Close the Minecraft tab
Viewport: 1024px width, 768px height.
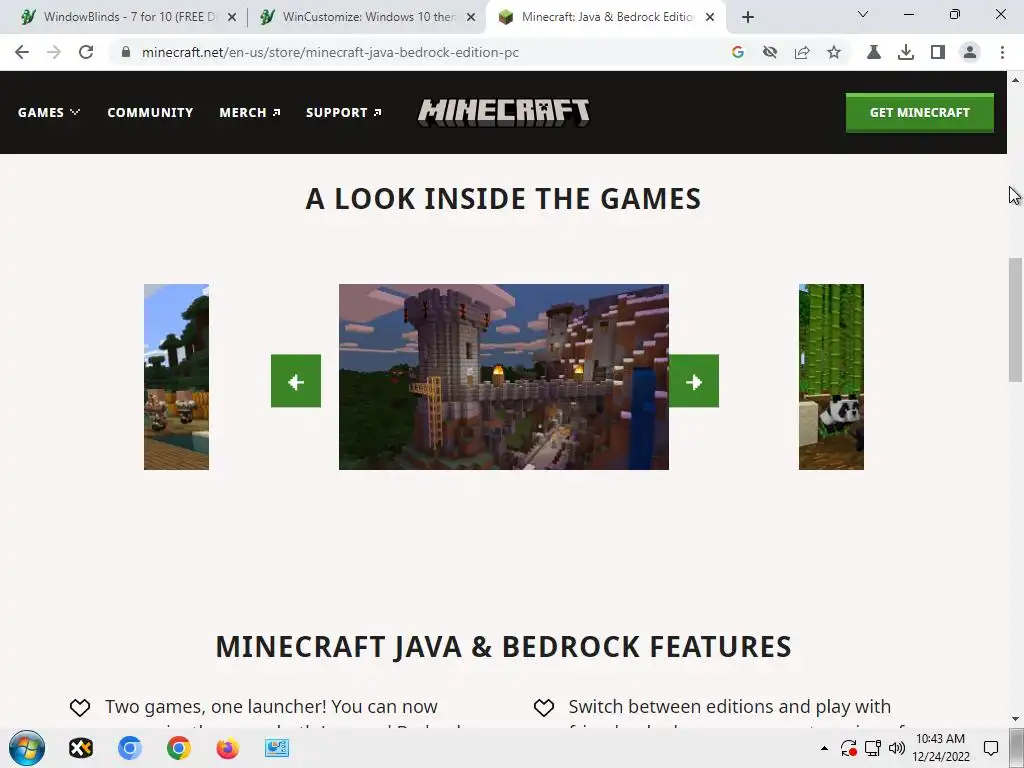(710, 17)
